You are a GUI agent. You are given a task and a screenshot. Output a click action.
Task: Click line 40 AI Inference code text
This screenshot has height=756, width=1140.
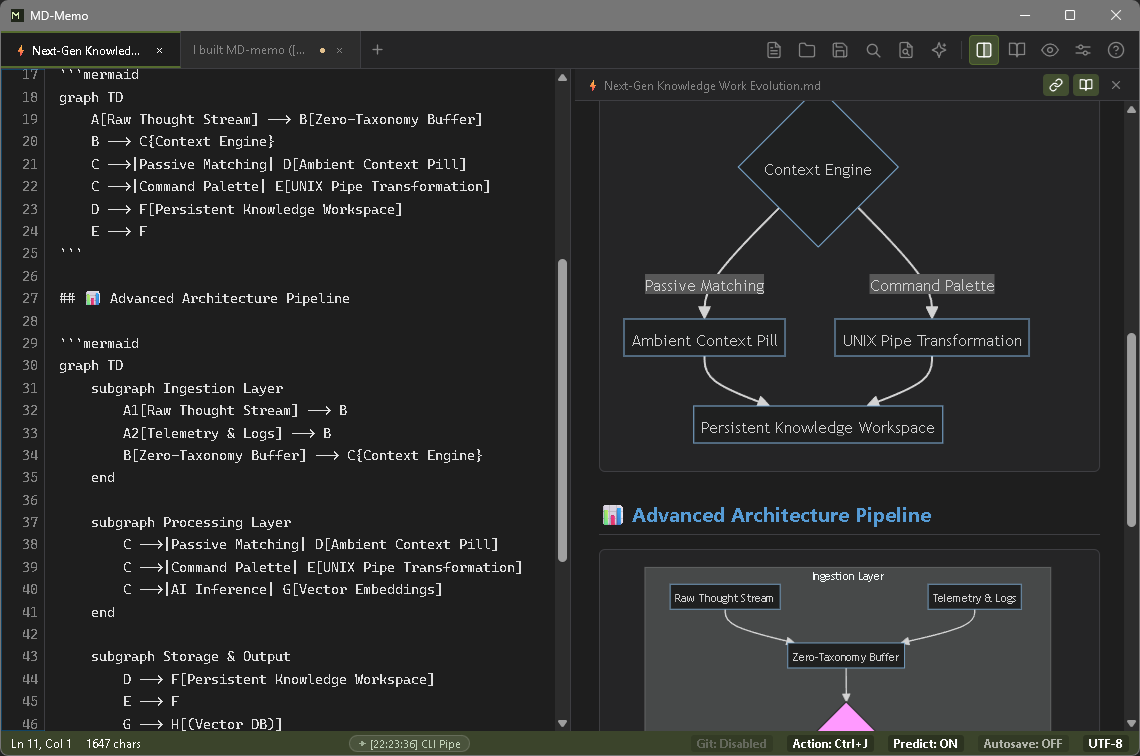[x=282, y=590]
